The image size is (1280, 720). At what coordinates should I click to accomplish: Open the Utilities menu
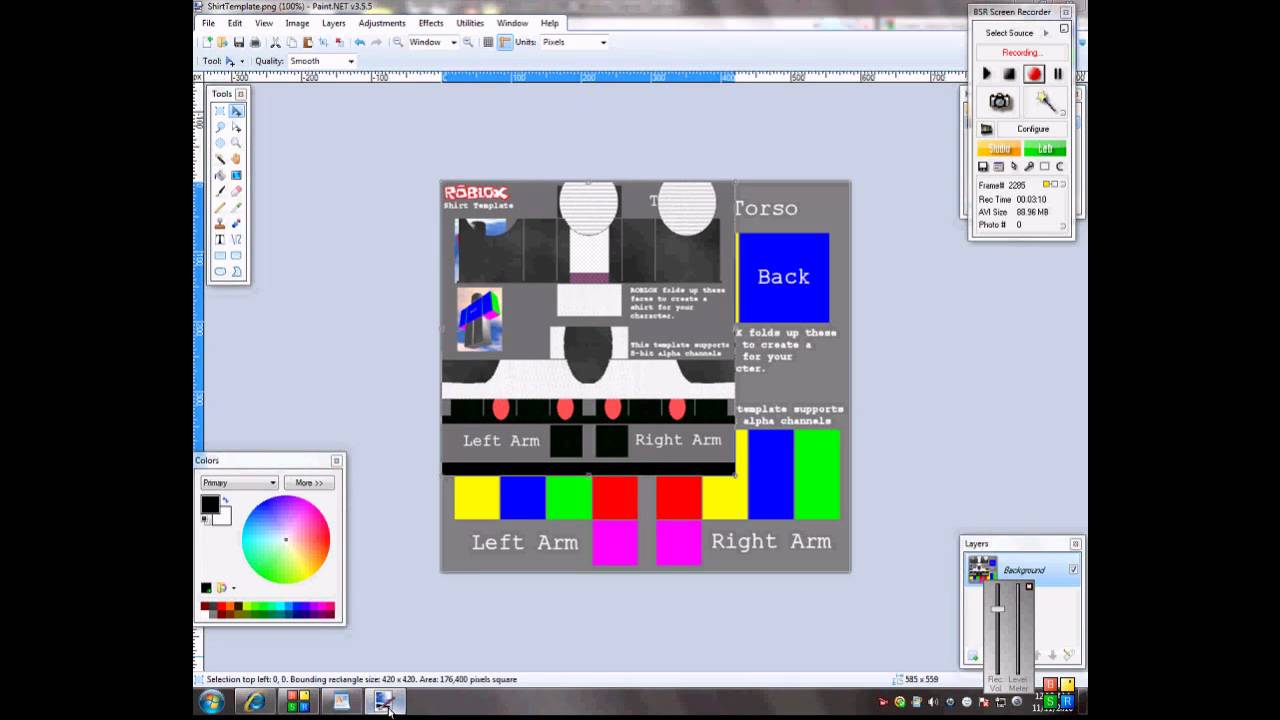point(470,23)
